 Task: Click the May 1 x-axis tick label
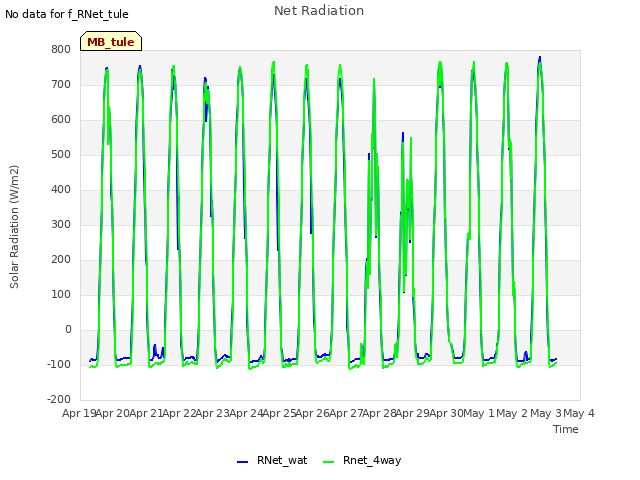click(x=479, y=413)
